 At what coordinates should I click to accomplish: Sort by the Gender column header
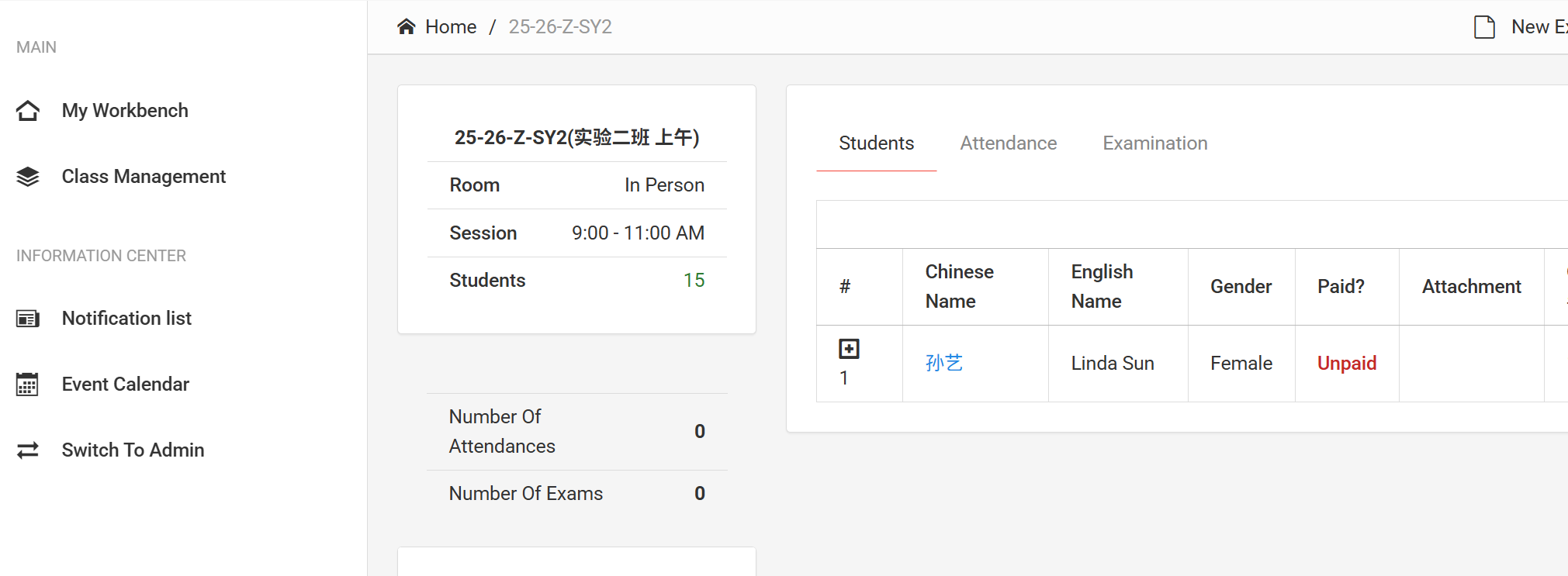coord(1241,287)
